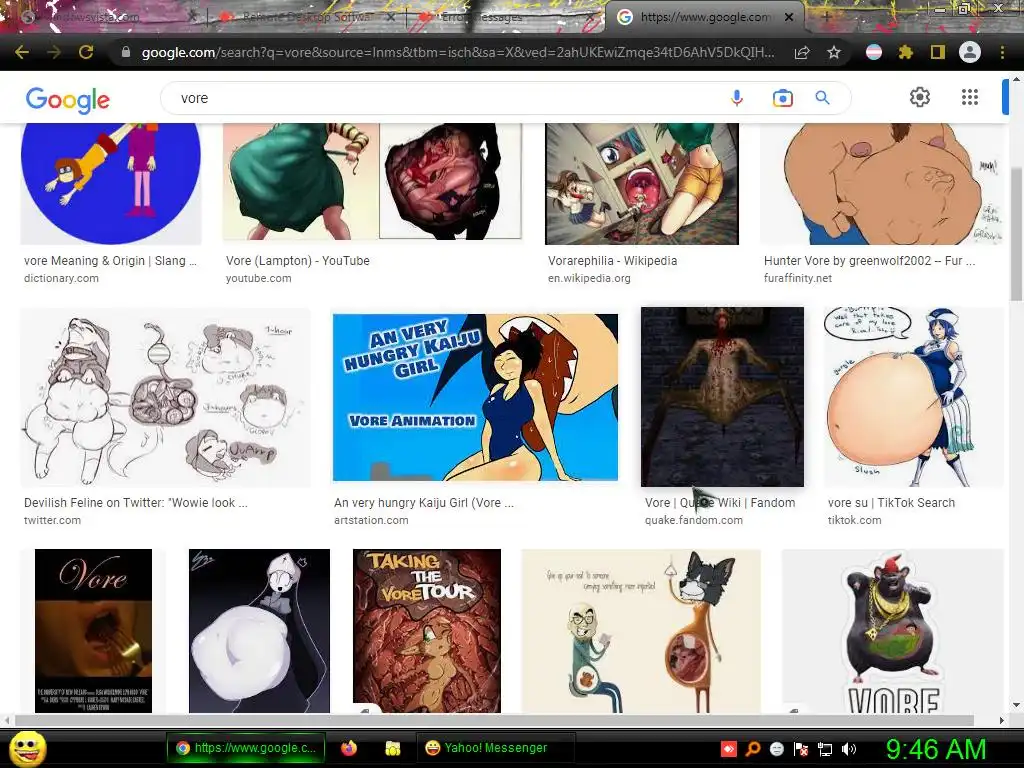1024x768 pixels.
Task: Click the network connection tray icon
Action: point(825,749)
